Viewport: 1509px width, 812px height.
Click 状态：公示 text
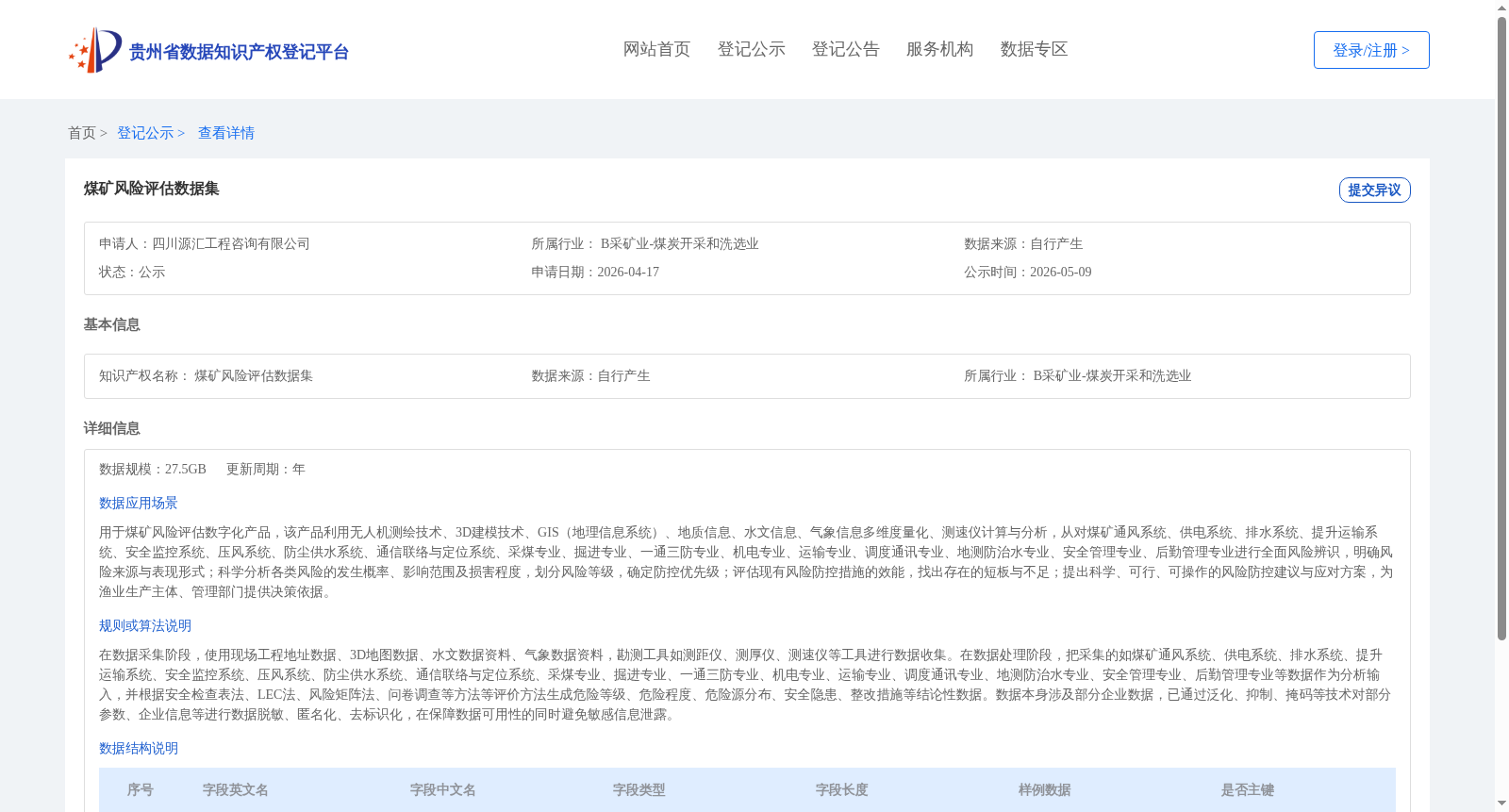click(132, 273)
